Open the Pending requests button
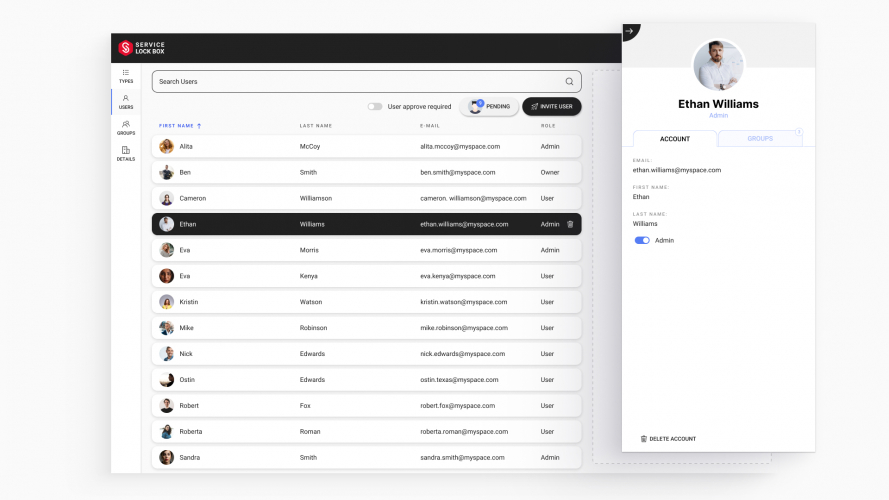889x500 pixels. (489, 106)
